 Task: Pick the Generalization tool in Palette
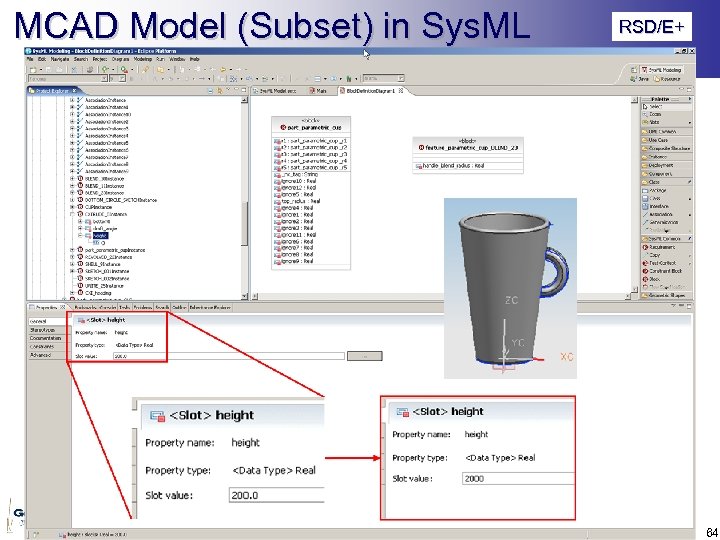coord(666,222)
